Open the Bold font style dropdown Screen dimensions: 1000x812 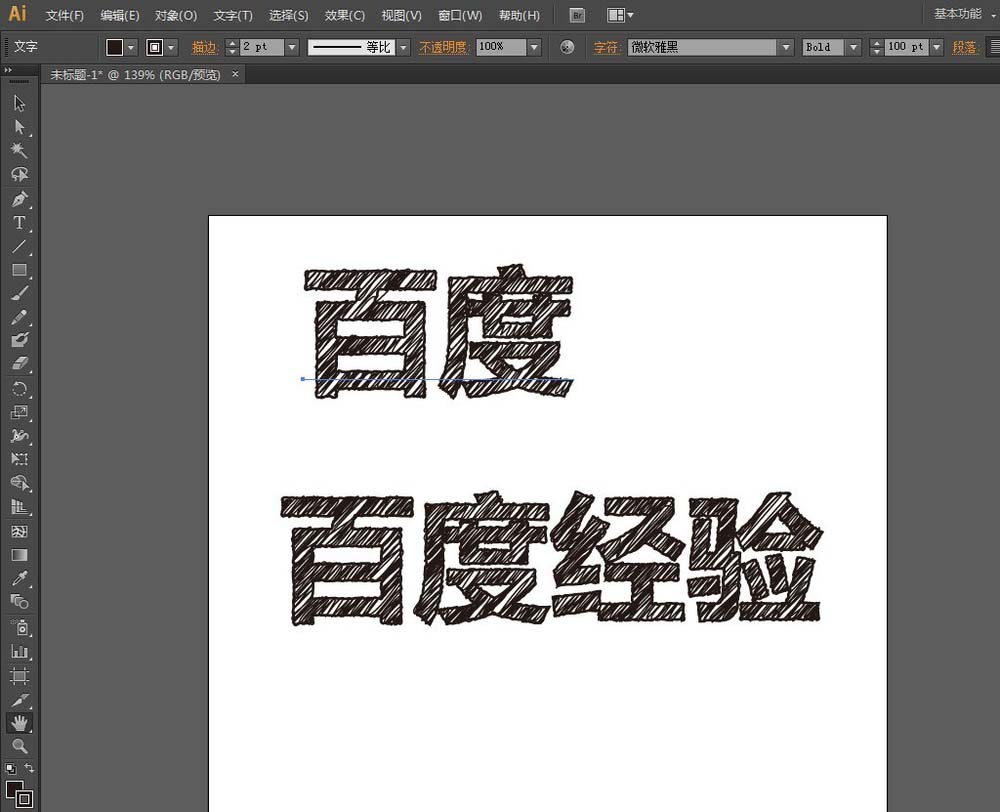tap(853, 47)
